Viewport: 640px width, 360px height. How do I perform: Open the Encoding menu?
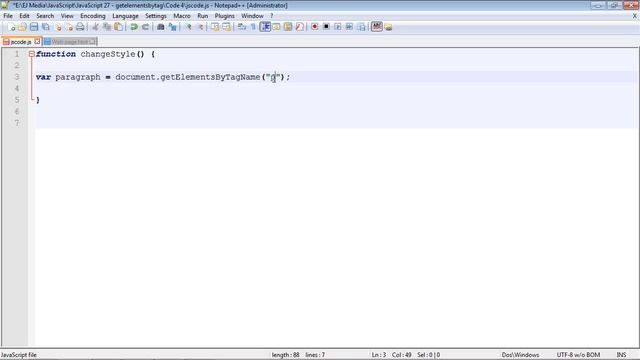pyautogui.click(x=93, y=16)
